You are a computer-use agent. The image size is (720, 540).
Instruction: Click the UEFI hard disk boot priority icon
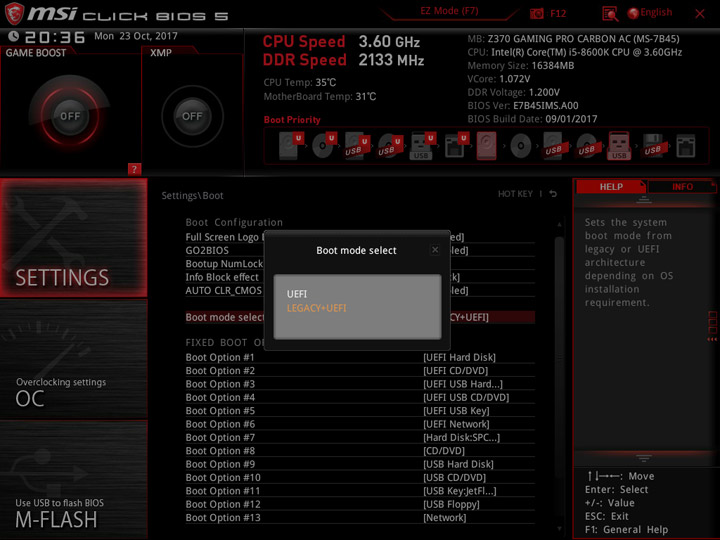tap(291, 146)
